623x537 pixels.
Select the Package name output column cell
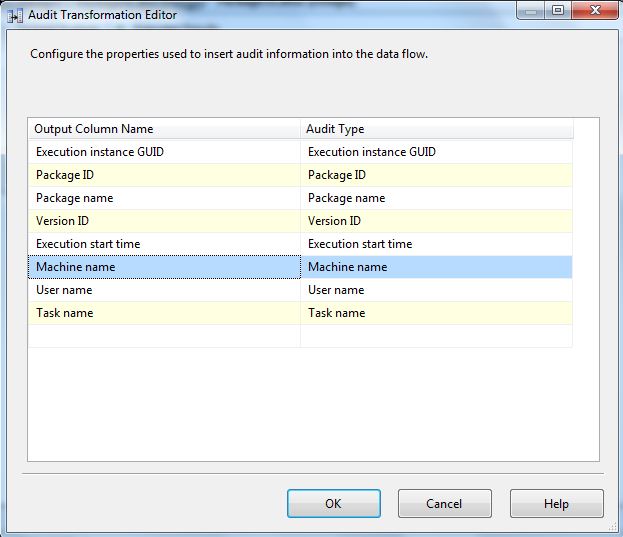click(164, 198)
